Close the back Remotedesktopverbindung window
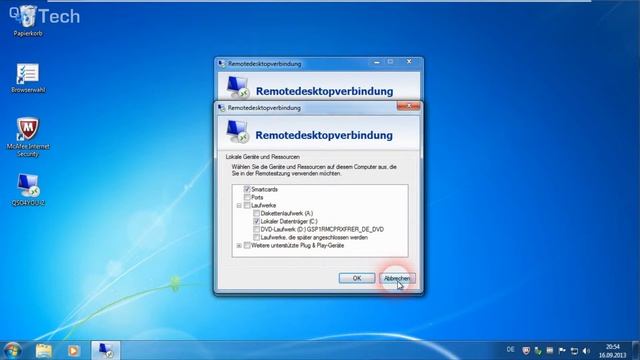This screenshot has height=360, width=640. click(409, 62)
